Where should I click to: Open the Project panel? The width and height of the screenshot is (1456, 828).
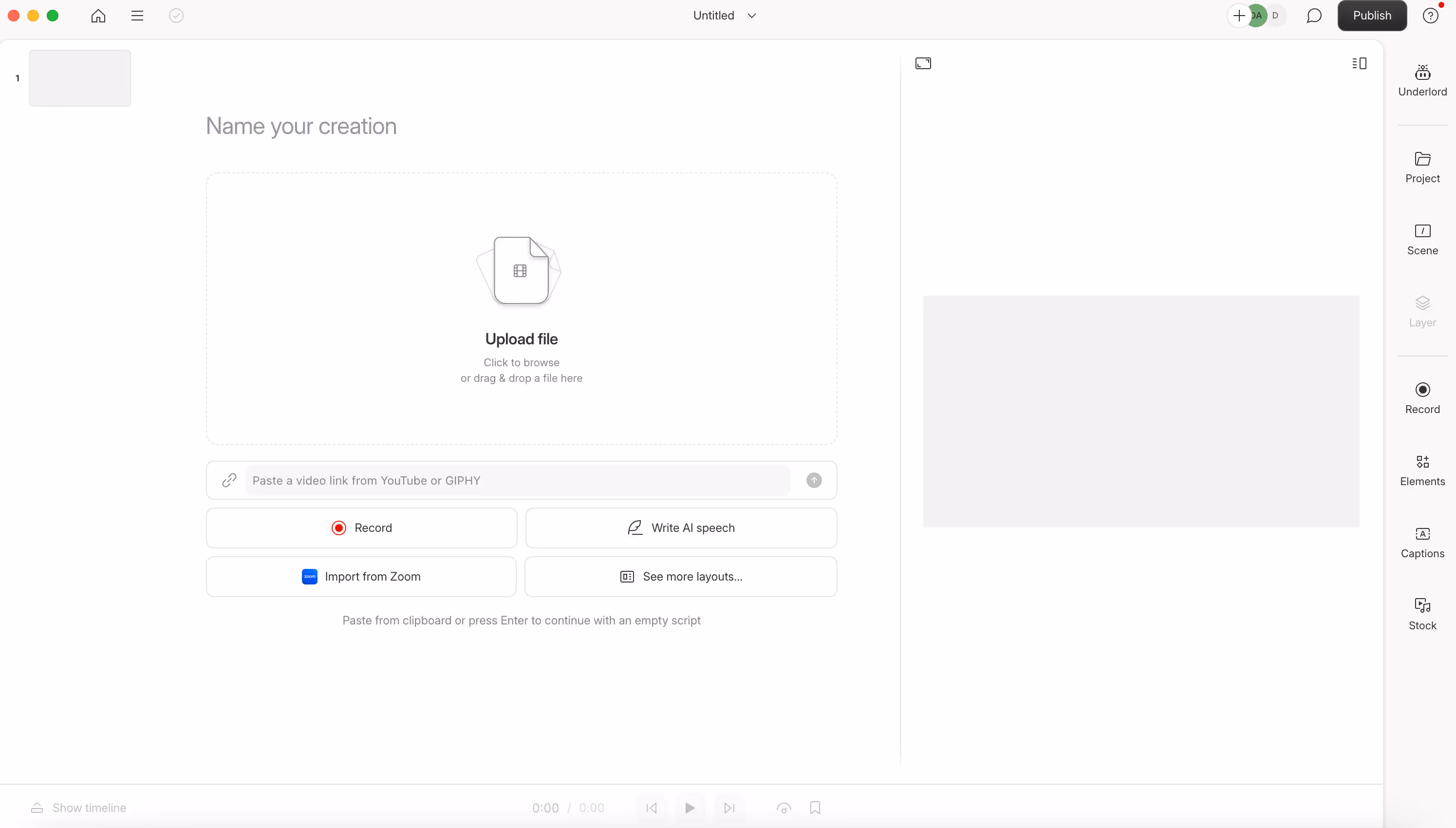[1422, 168]
